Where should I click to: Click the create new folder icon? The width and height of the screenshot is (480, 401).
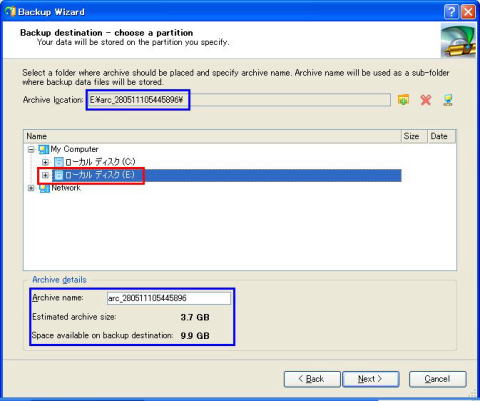[403, 100]
